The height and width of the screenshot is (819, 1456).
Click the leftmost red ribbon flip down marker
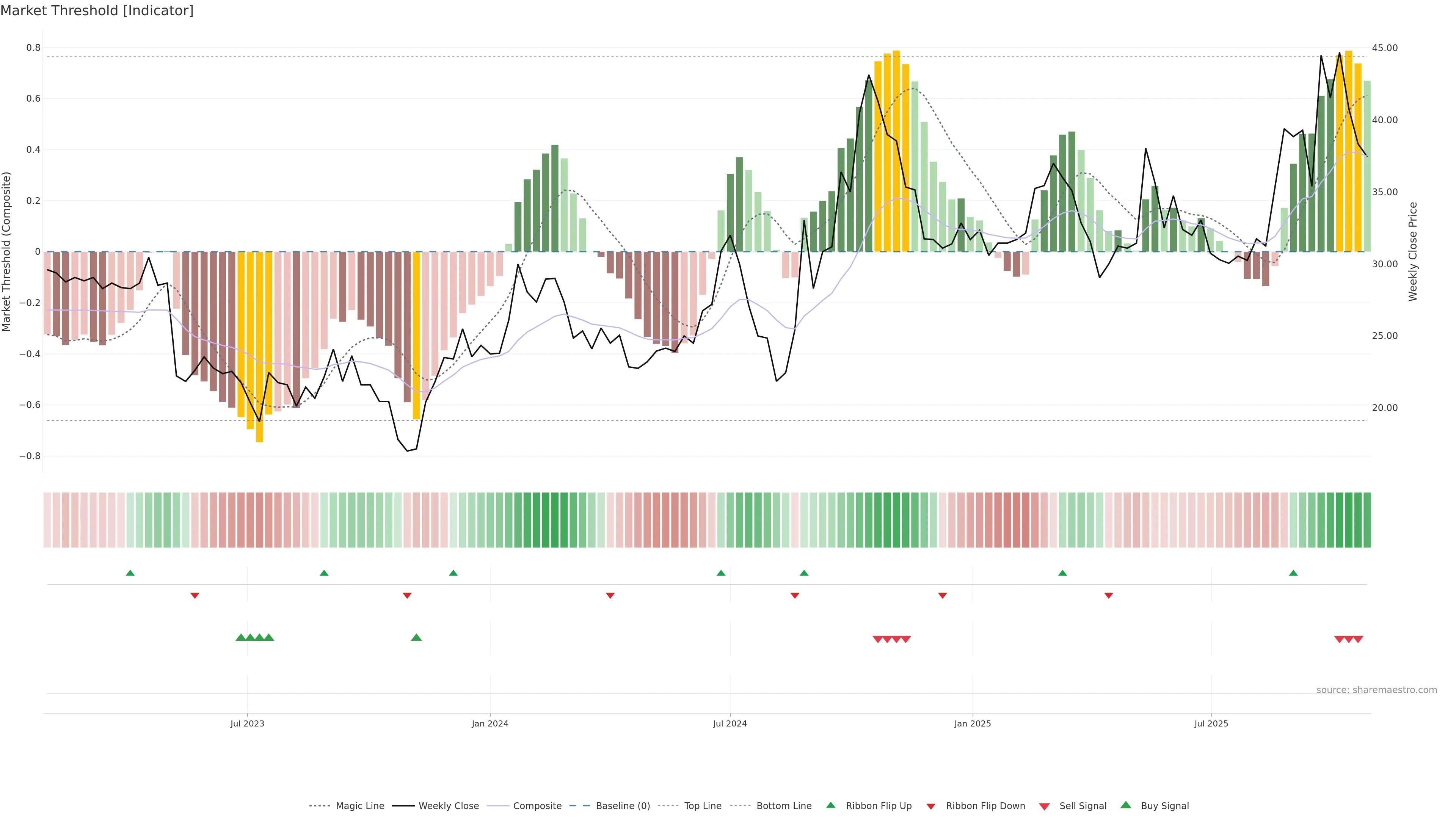click(x=195, y=595)
